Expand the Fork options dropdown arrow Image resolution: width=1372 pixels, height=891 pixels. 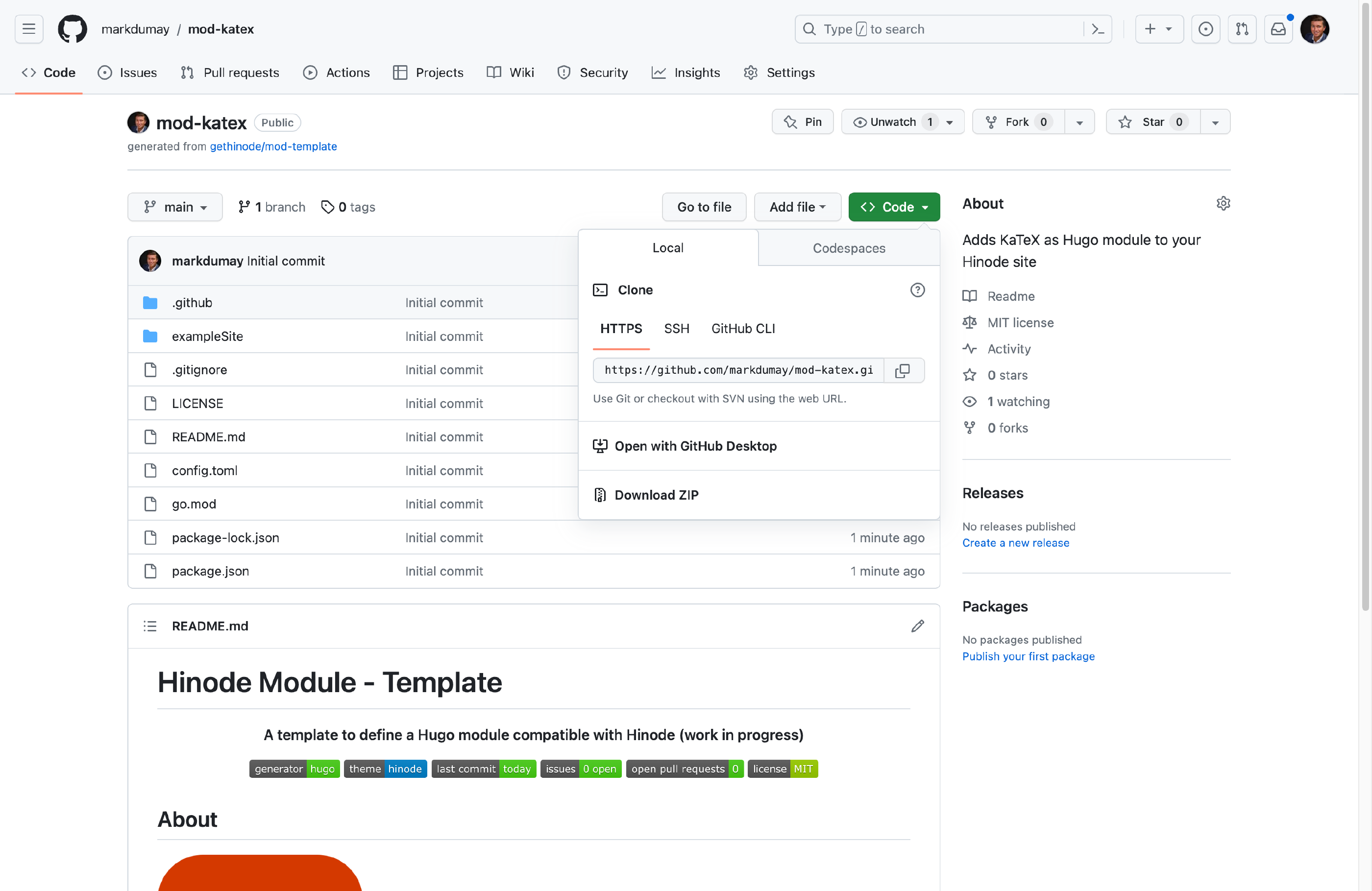pyautogui.click(x=1079, y=122)
